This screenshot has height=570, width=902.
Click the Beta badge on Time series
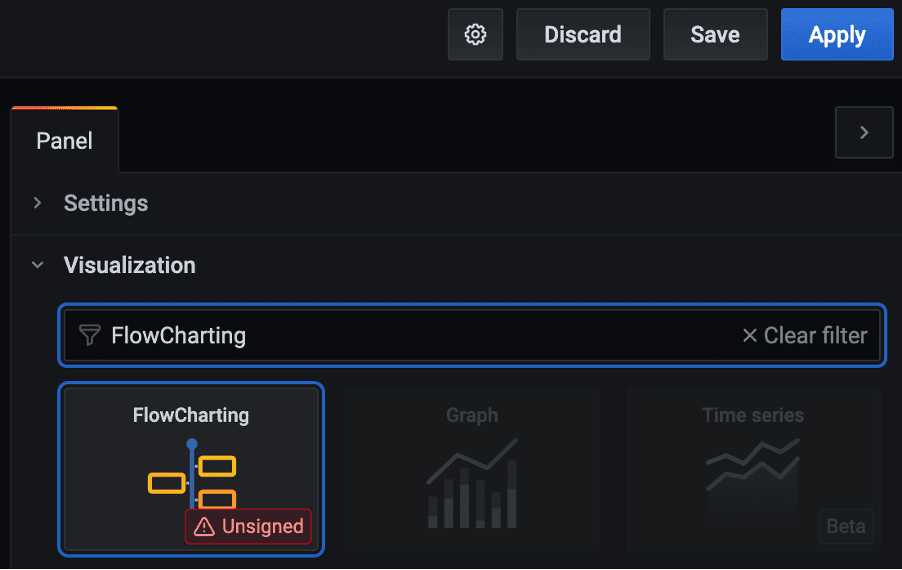pyautogui.click(x=846, y=526)
